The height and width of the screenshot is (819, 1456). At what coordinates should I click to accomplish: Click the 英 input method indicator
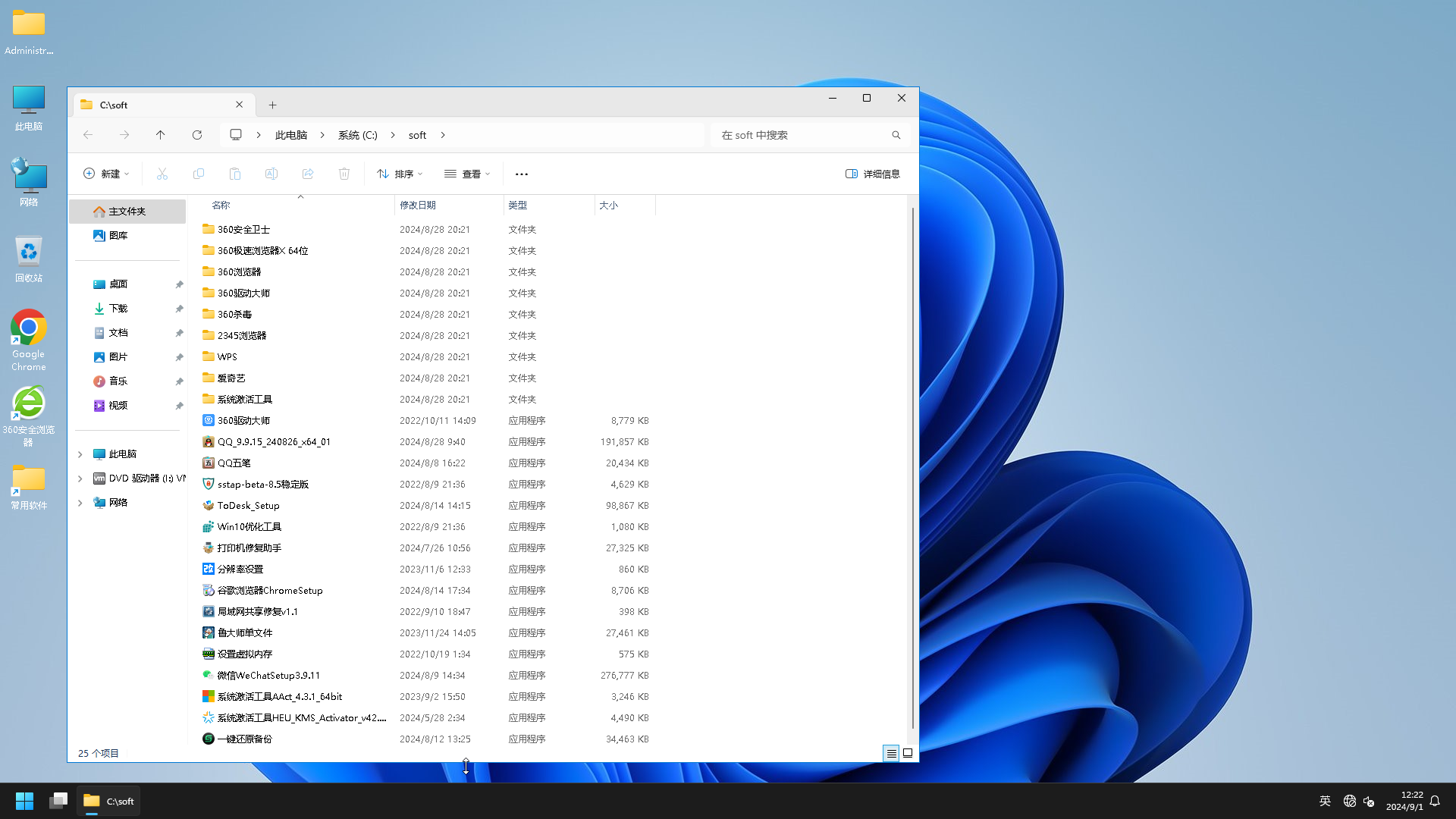1326,801
